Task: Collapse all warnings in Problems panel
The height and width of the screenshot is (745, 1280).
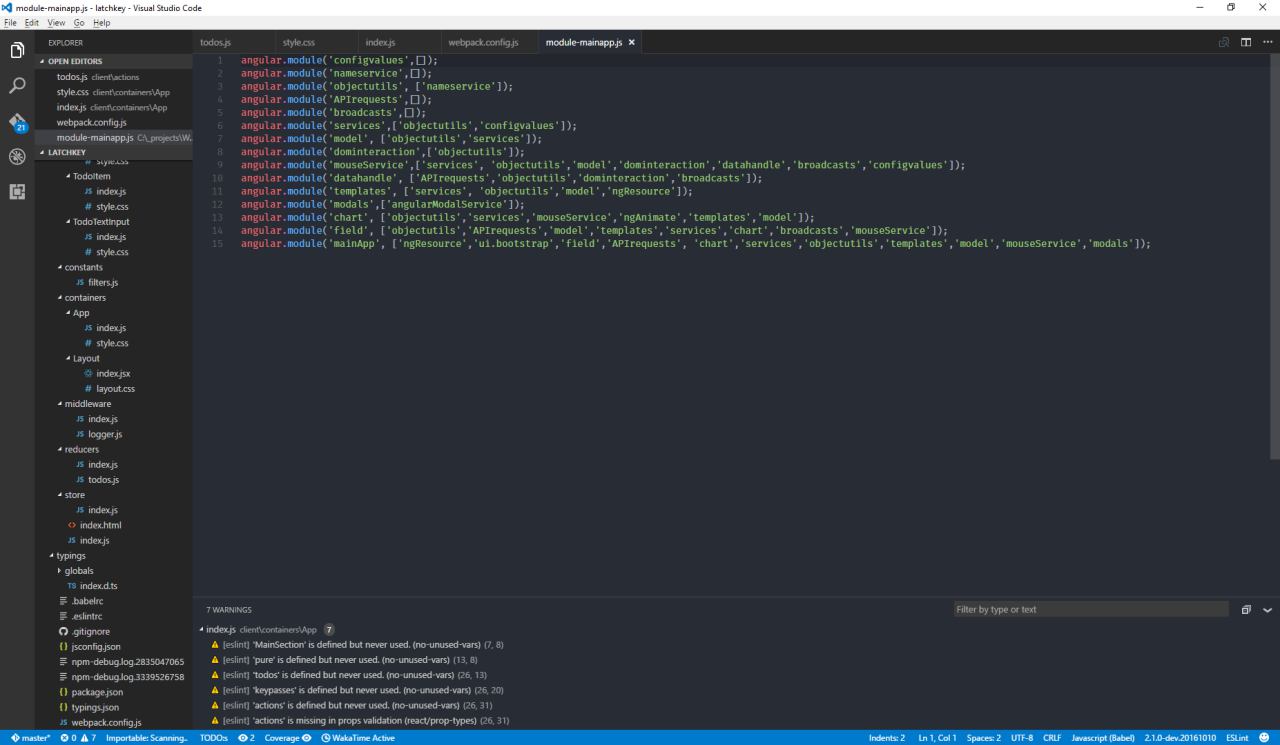Action: click(1246, 610)
